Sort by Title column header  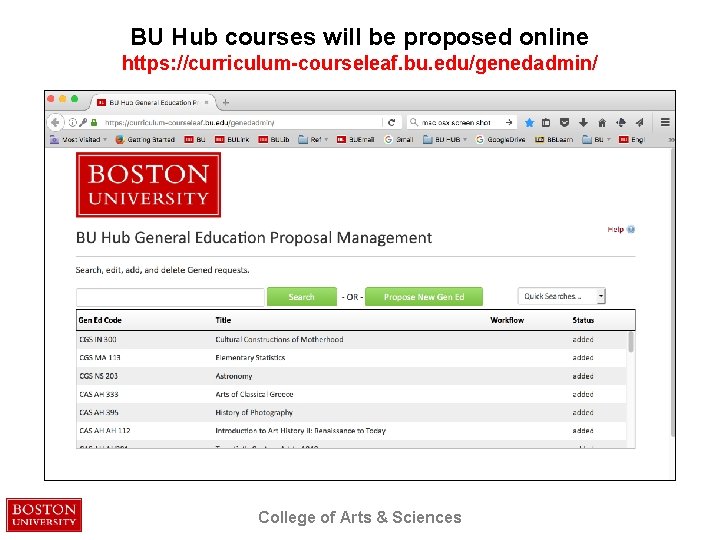click(223, 320)
